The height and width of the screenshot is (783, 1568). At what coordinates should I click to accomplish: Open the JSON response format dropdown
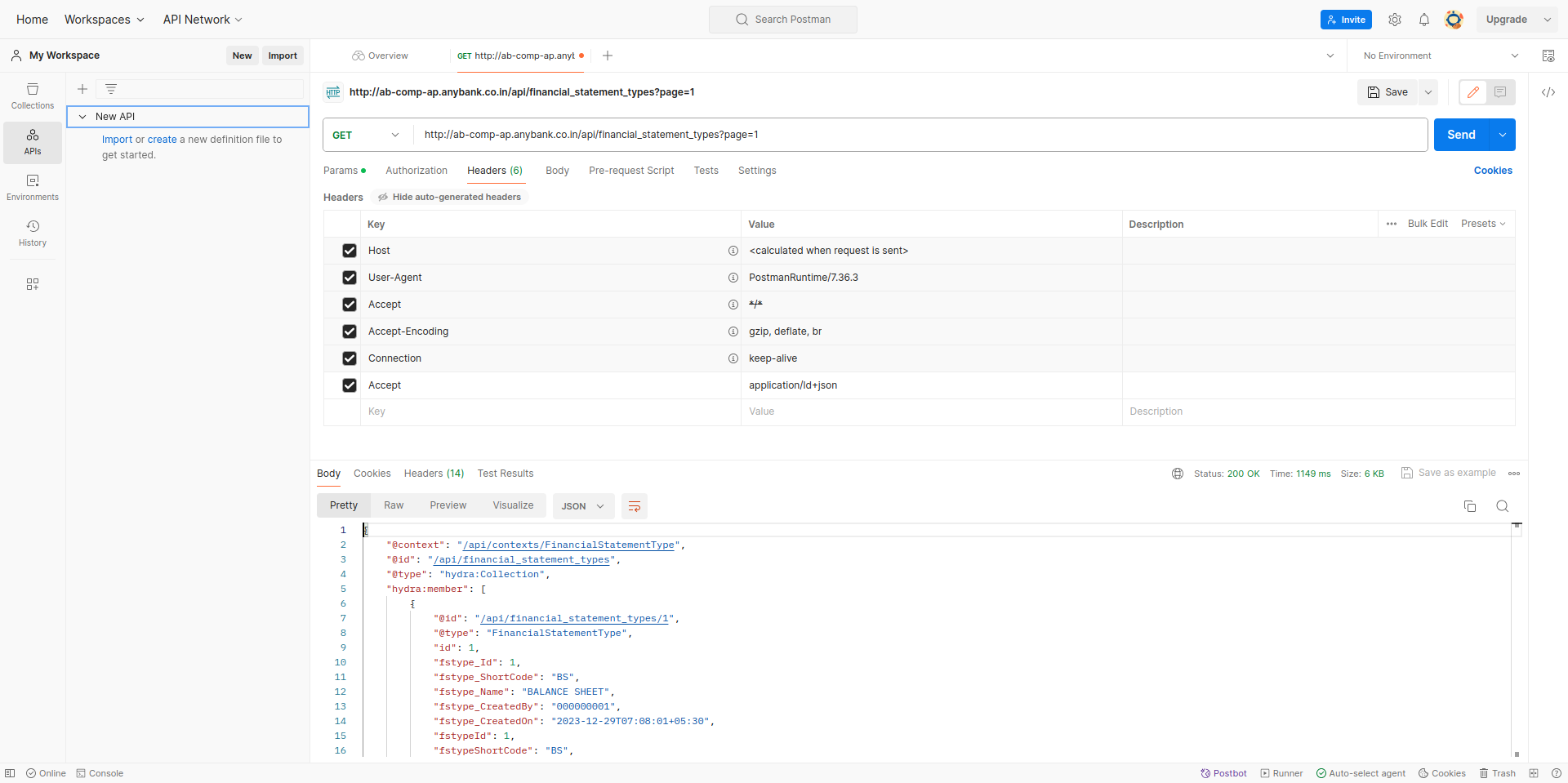[582, 506]
